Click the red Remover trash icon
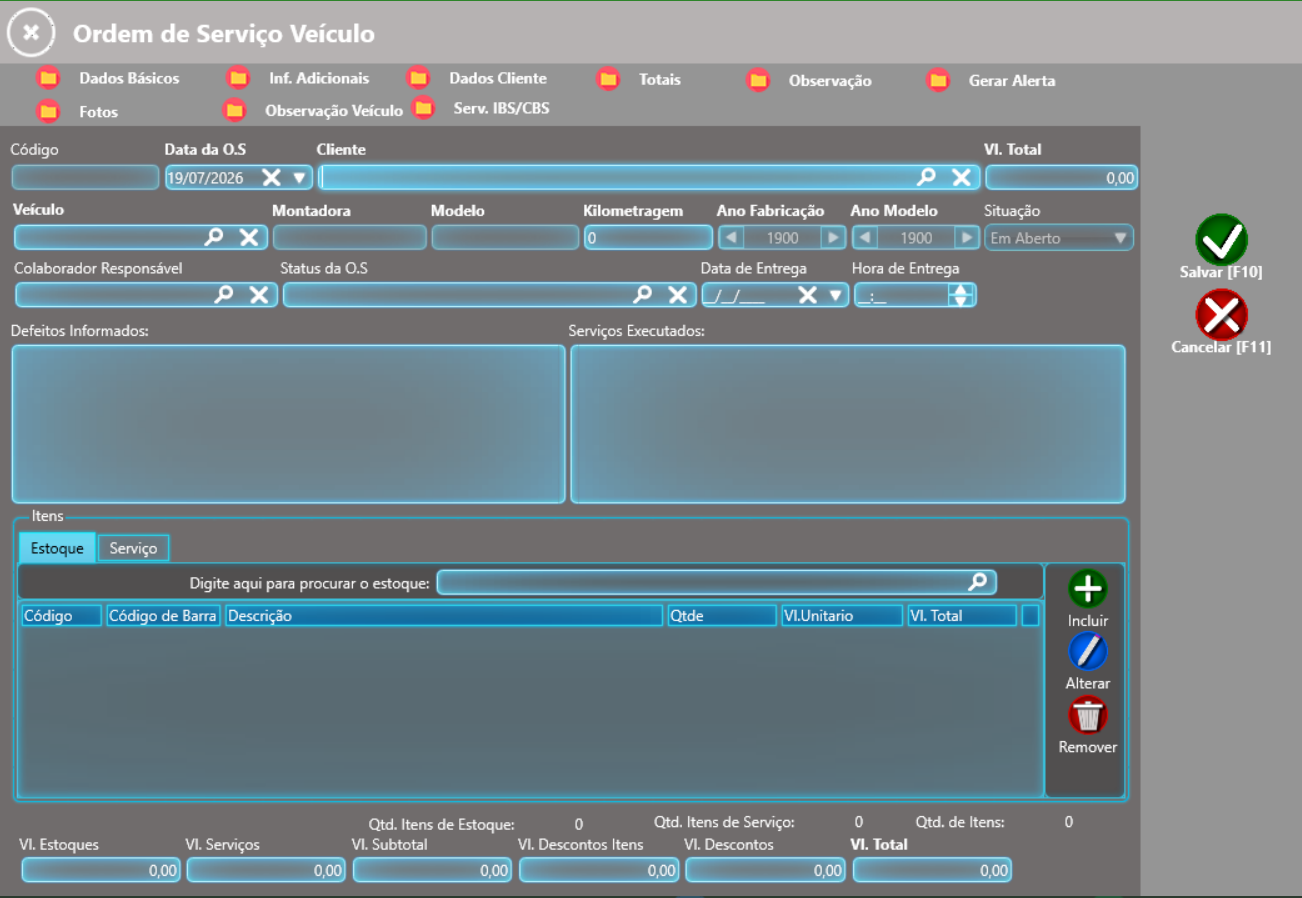 coord(1088,716)
